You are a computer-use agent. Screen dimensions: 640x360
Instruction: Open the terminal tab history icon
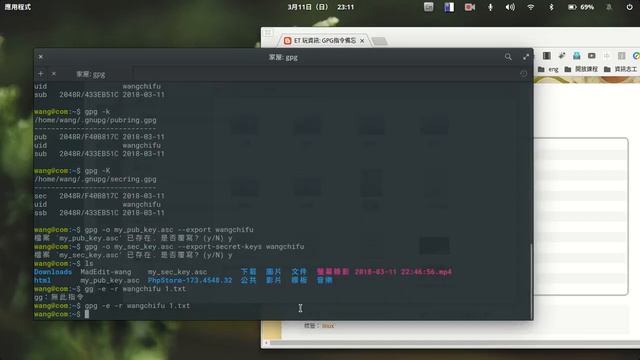click(x=524, y=74)
